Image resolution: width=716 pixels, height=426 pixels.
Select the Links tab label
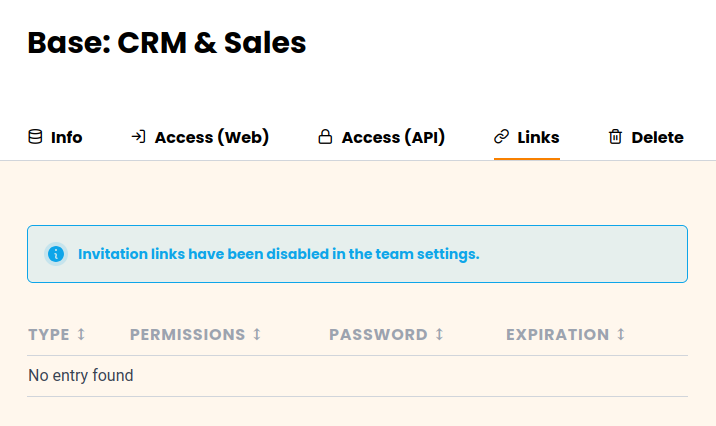coord(538,137)
